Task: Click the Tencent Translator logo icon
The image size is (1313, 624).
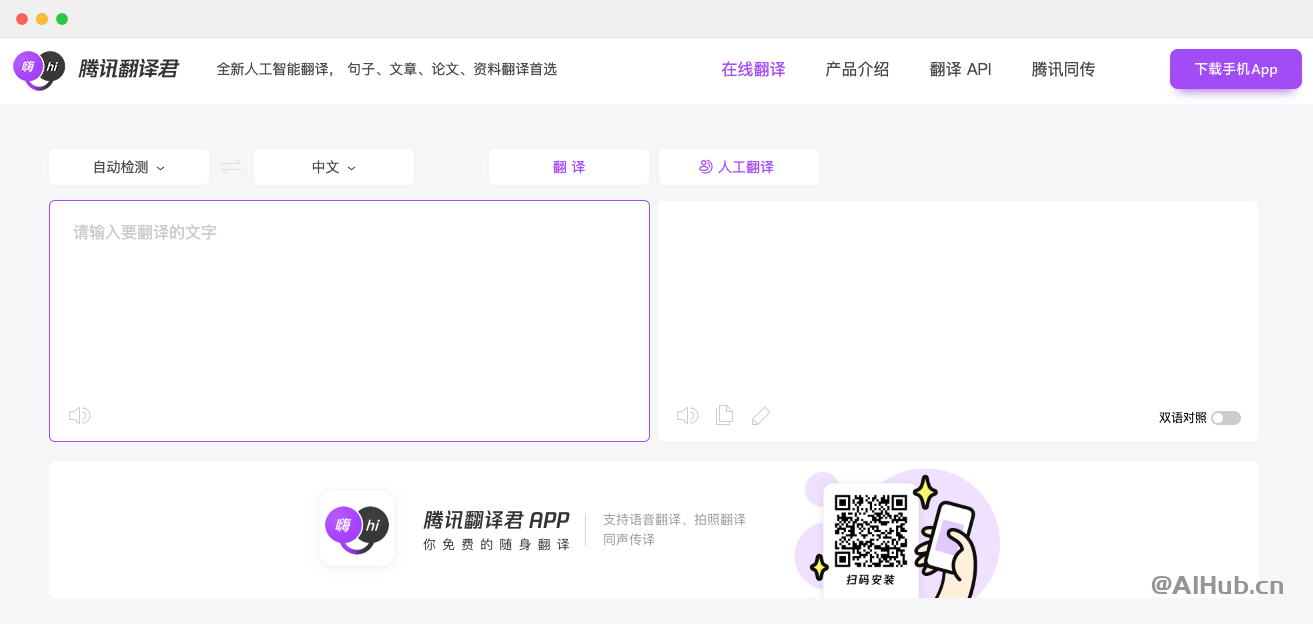Action: coord(39,69)
